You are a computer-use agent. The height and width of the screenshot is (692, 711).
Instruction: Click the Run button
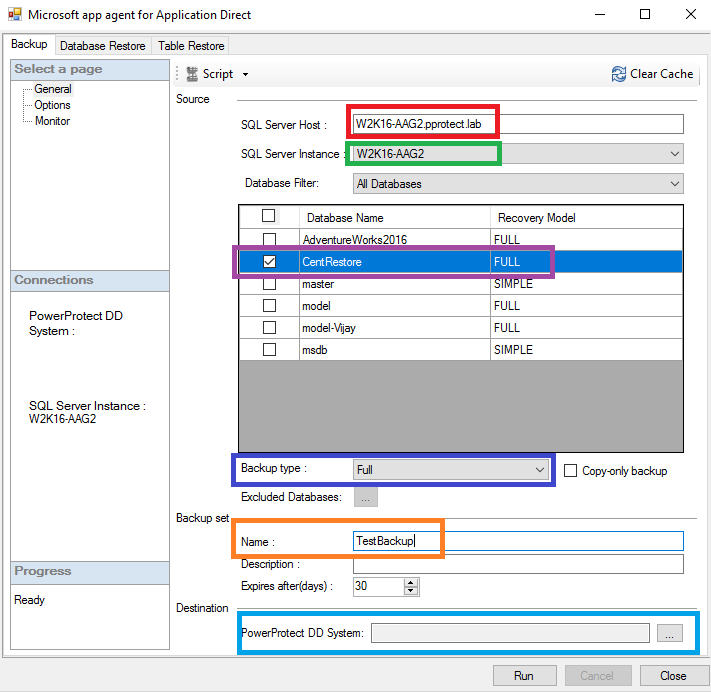click(523, 676)
